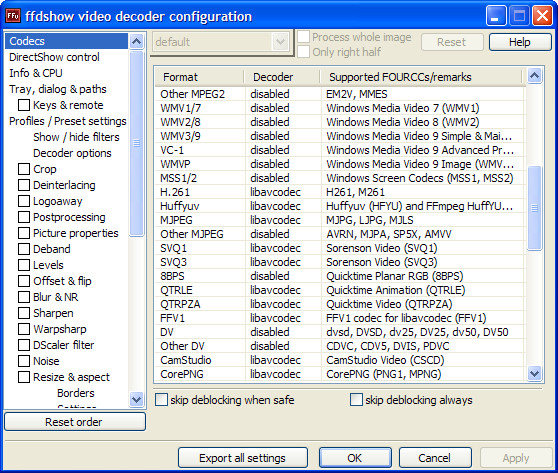Screen dimensions: 558x473
Task: Enable the Levels checkbox
Action: (24, 265)
